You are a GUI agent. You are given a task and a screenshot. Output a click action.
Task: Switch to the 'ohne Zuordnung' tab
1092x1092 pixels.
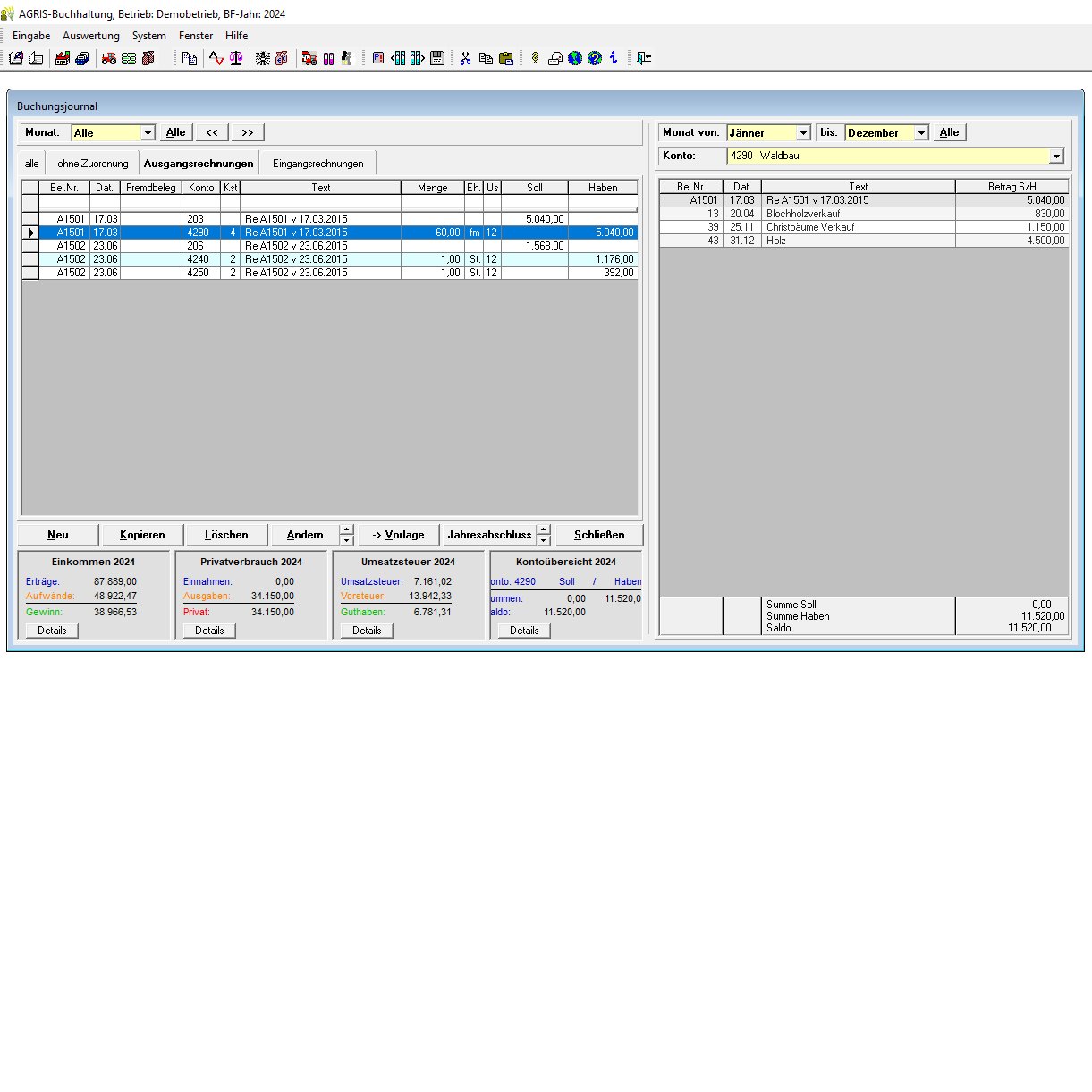[93, 164]
